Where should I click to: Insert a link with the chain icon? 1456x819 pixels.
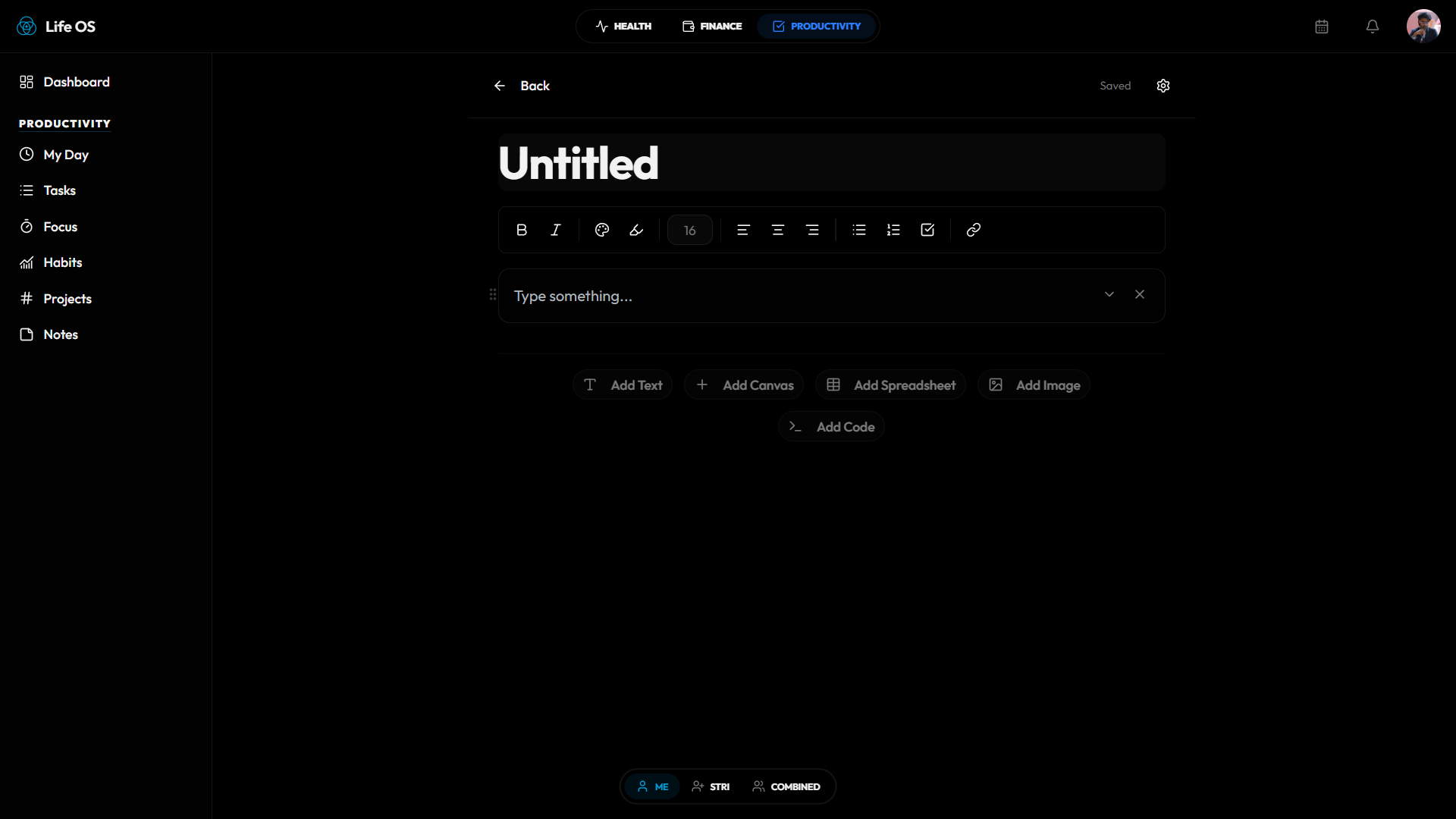coord(974,230)
